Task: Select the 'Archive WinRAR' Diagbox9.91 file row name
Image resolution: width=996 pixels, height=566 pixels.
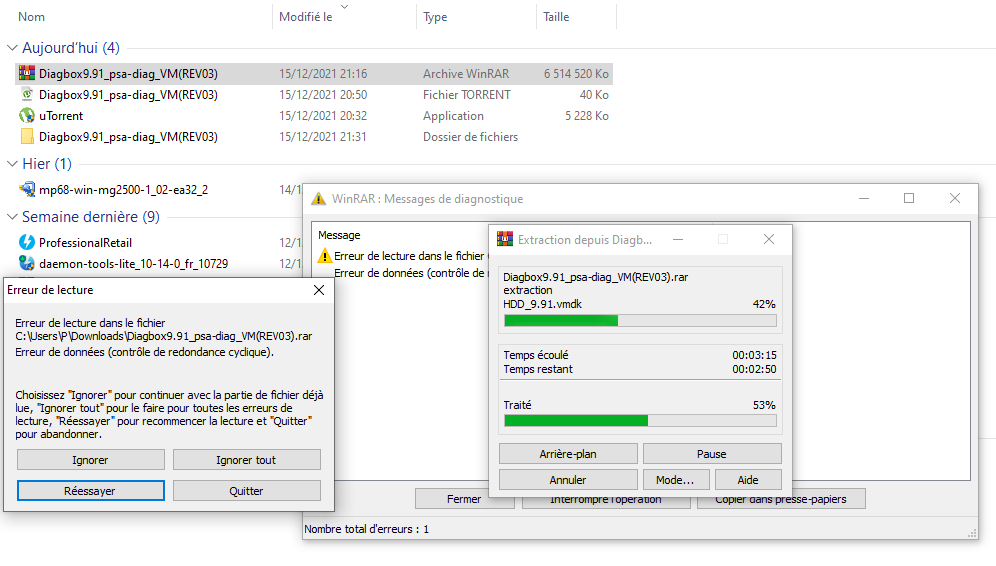Action: [x=128, y=74]
